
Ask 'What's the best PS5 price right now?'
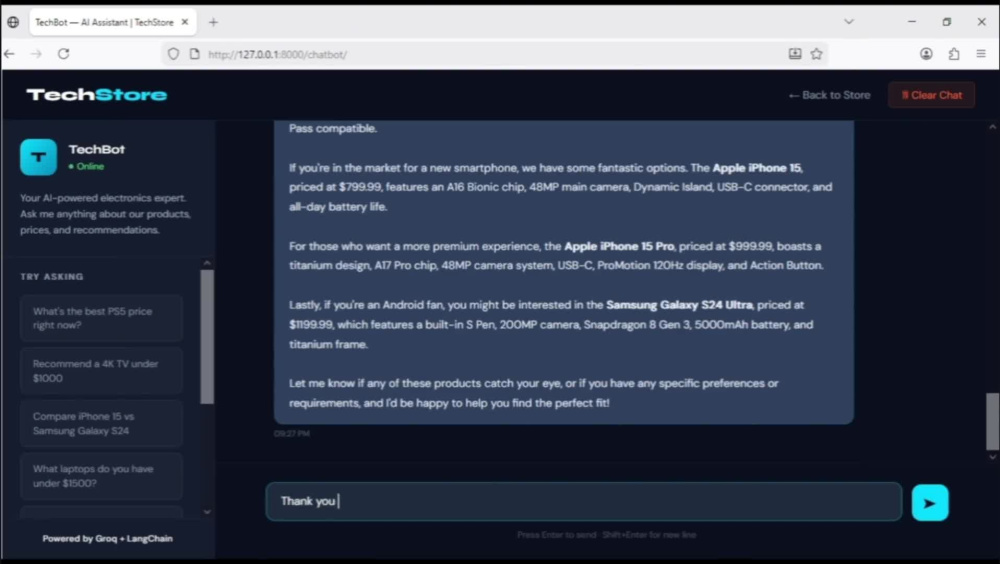coord(101,318)
